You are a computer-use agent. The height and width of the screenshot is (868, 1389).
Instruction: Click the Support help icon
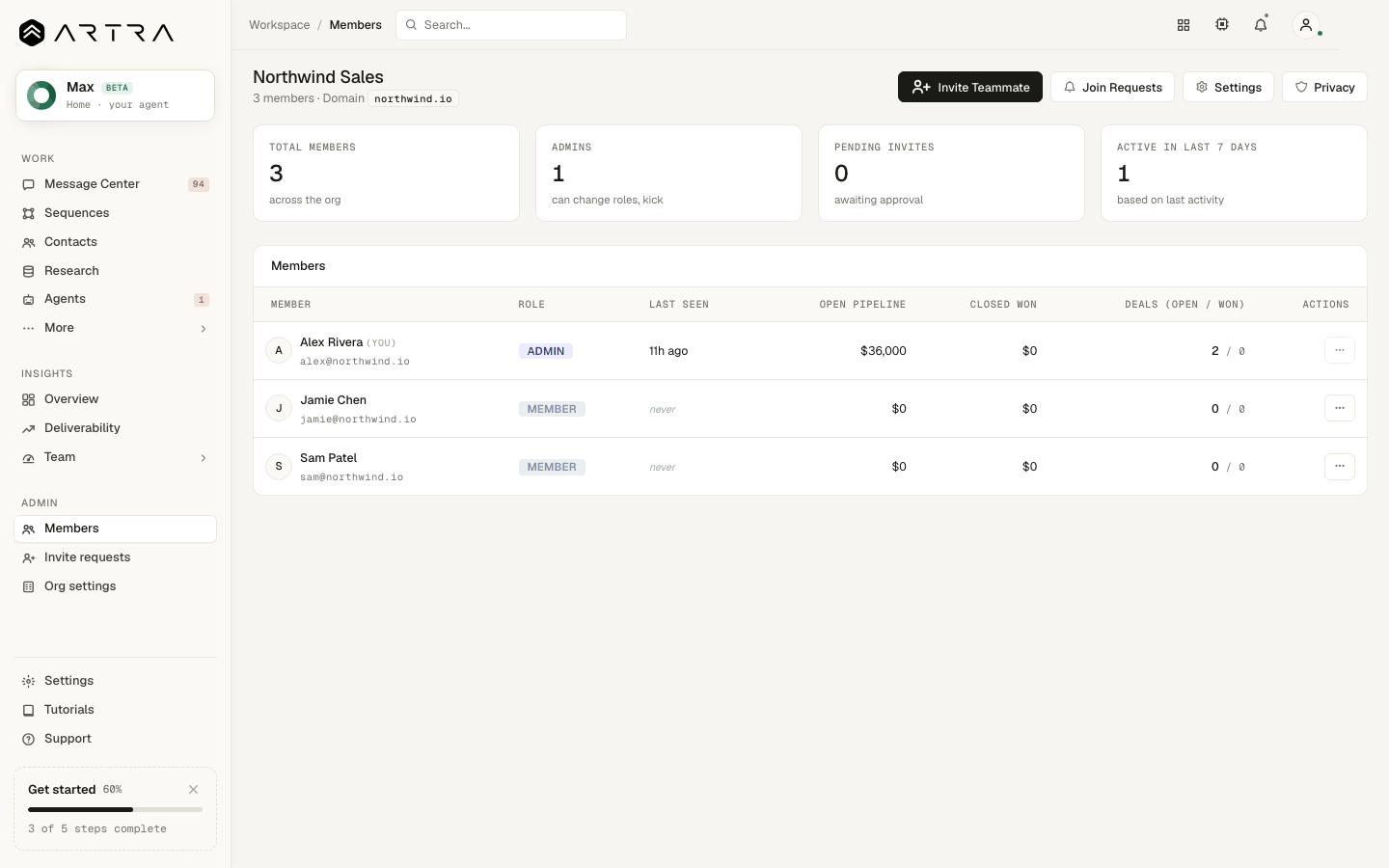coord(29,739)
